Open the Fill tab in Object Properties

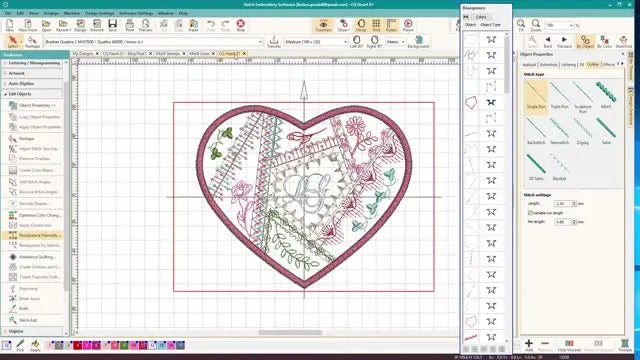click(582, 64)
